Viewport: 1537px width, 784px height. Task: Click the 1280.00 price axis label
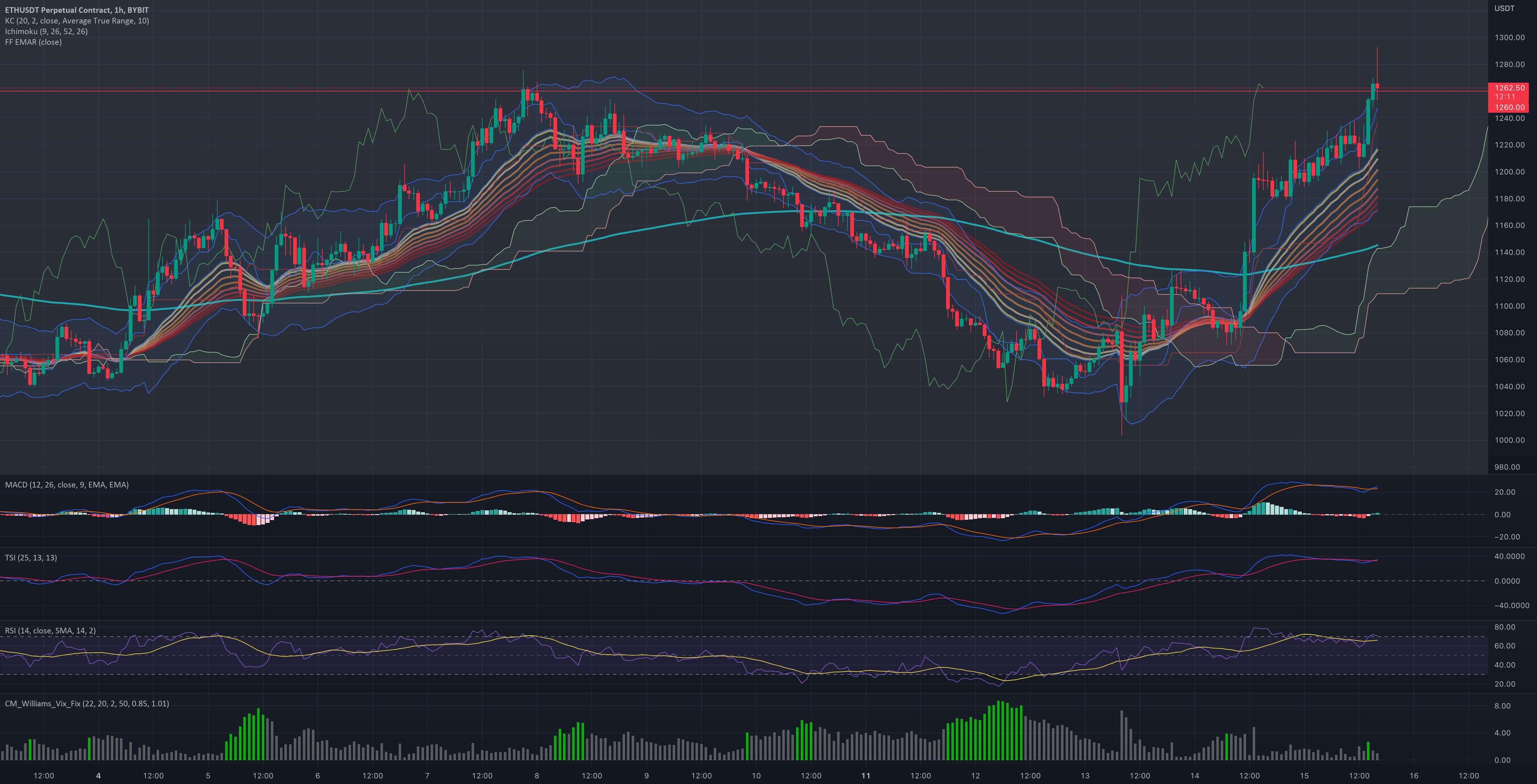(x=1509, y=64)
